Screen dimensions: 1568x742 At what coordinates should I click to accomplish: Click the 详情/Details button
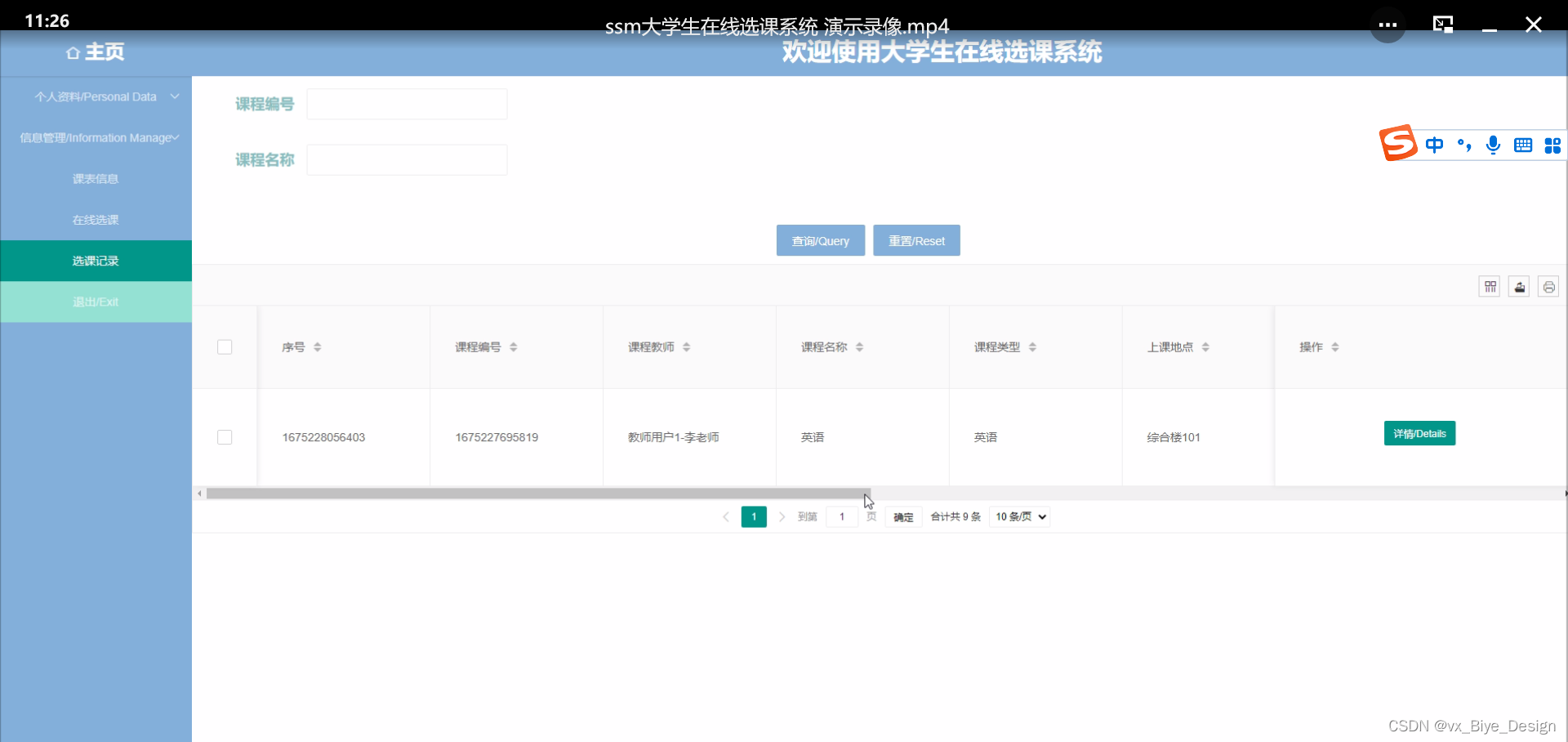pyautogui.click(x=1419, y=433)
